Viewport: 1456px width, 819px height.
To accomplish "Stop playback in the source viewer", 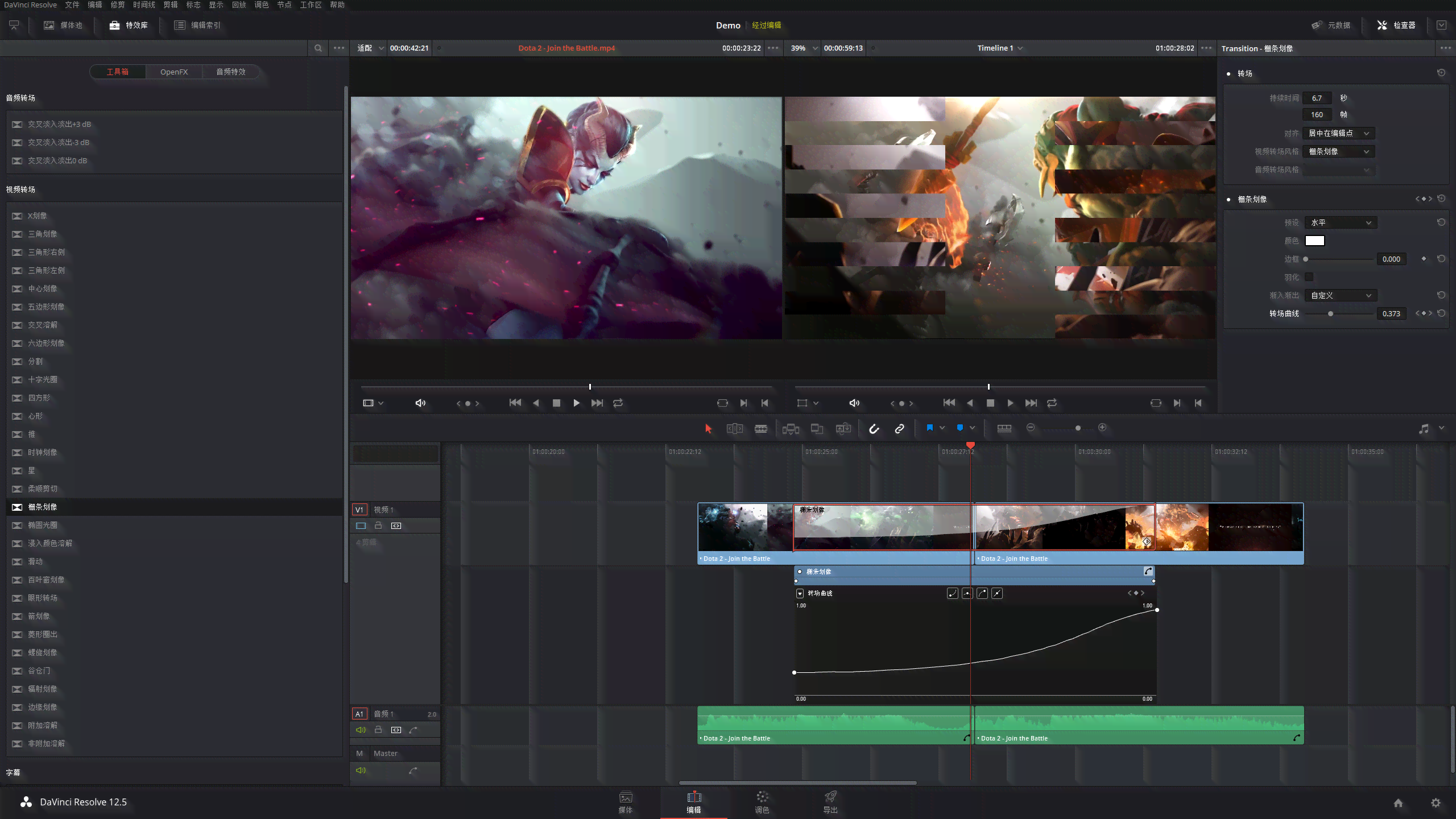I will click(x=556, y=403).
